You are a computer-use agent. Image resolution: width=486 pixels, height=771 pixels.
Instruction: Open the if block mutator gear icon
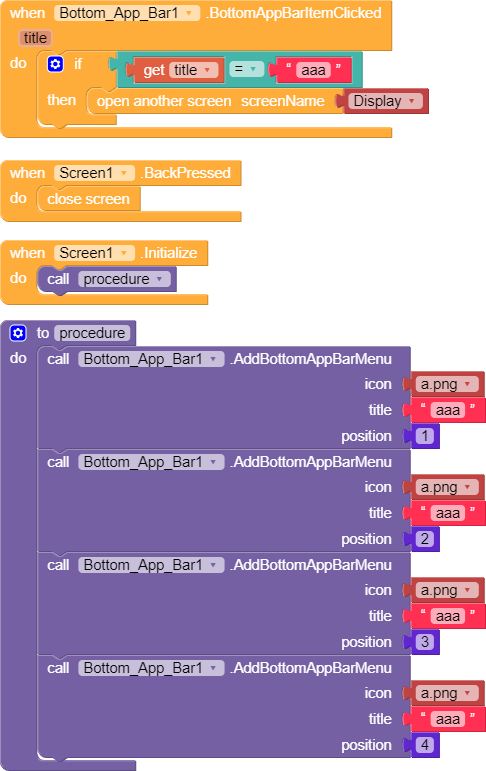tap(55, 64)
